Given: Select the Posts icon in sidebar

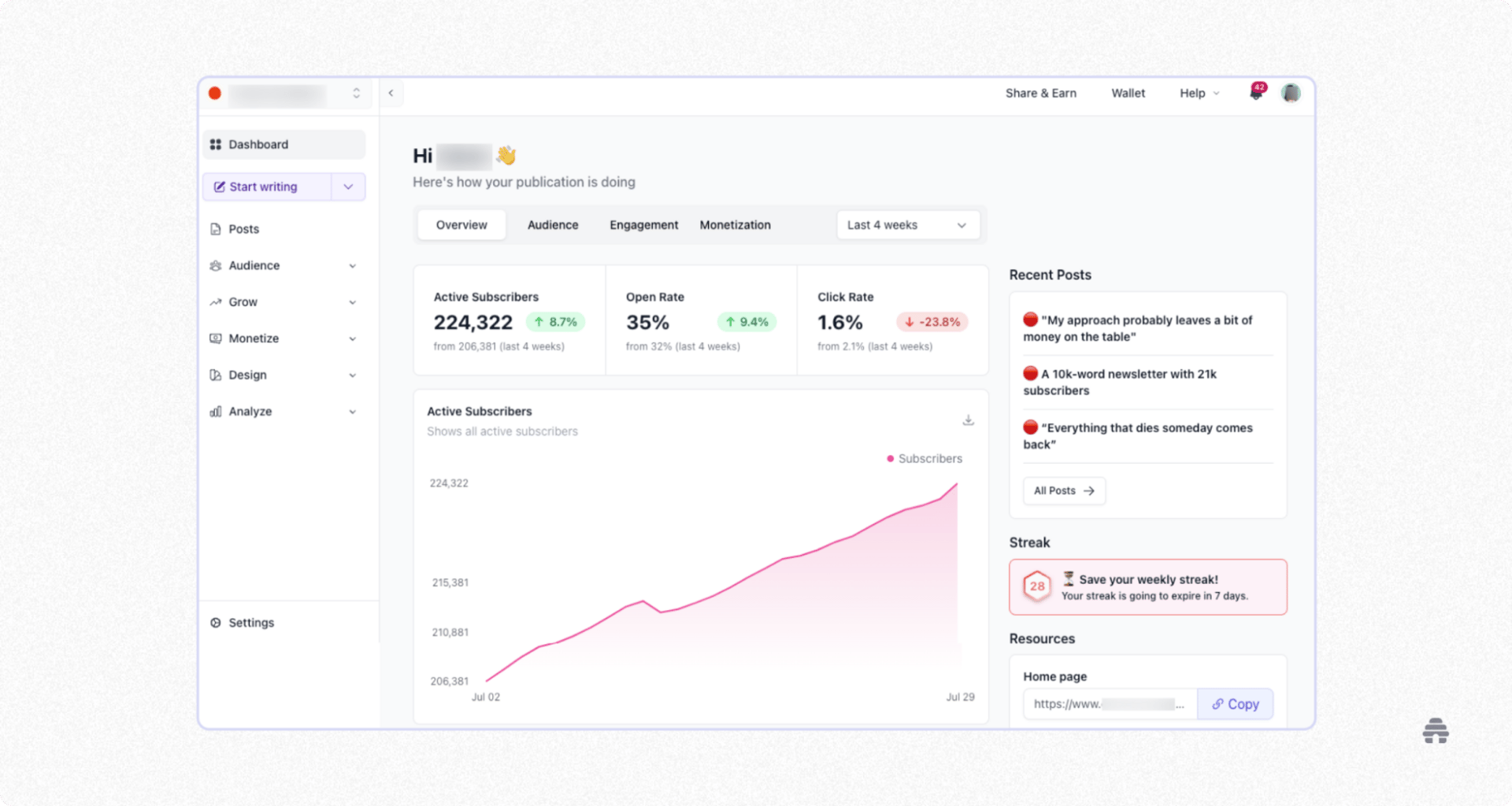Looking at the screenshot, I should (x=216, y=228).
